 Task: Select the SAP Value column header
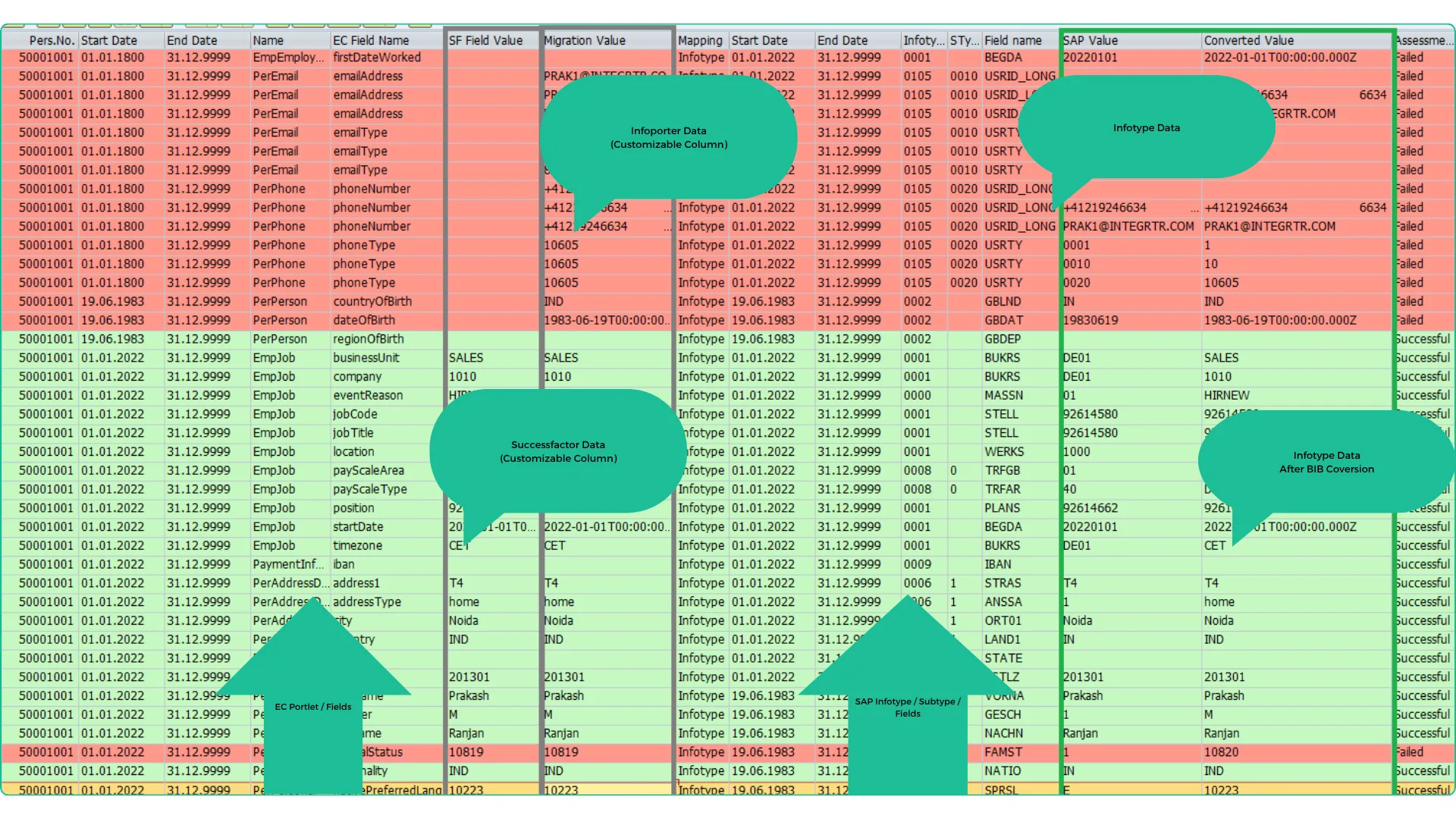[1131, 40]
